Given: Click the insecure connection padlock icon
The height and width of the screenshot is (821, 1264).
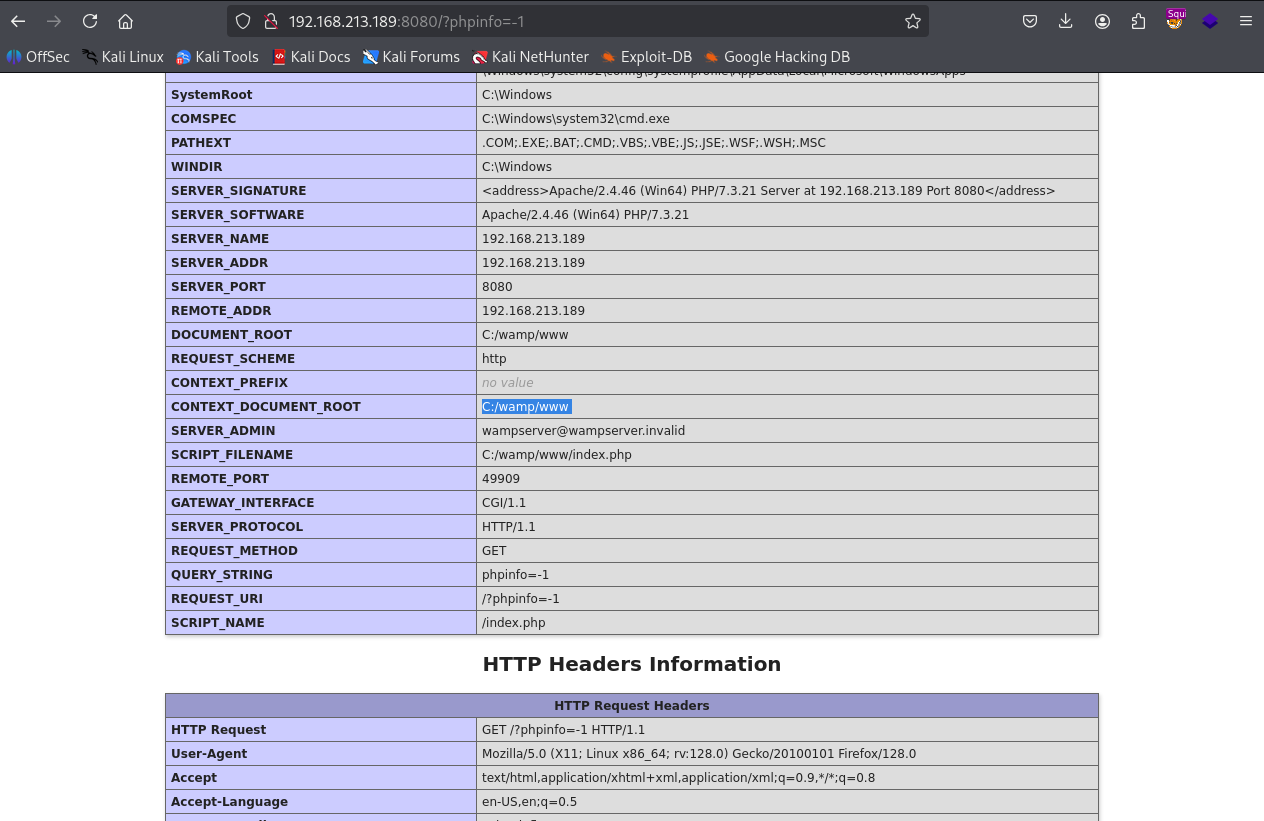Looking at the screenshot, I should 268,21.
